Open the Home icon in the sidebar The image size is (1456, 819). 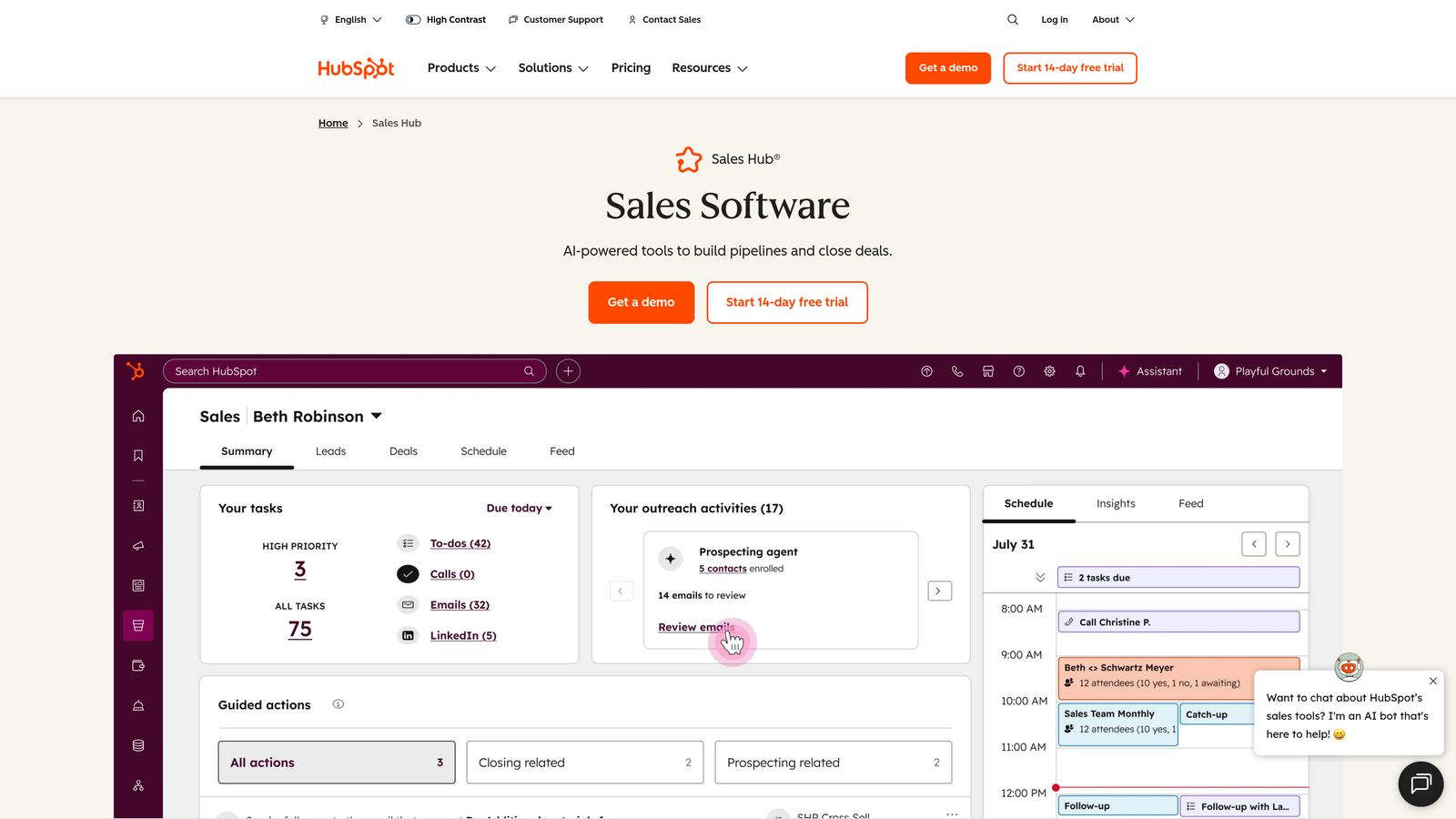point(137,416)
